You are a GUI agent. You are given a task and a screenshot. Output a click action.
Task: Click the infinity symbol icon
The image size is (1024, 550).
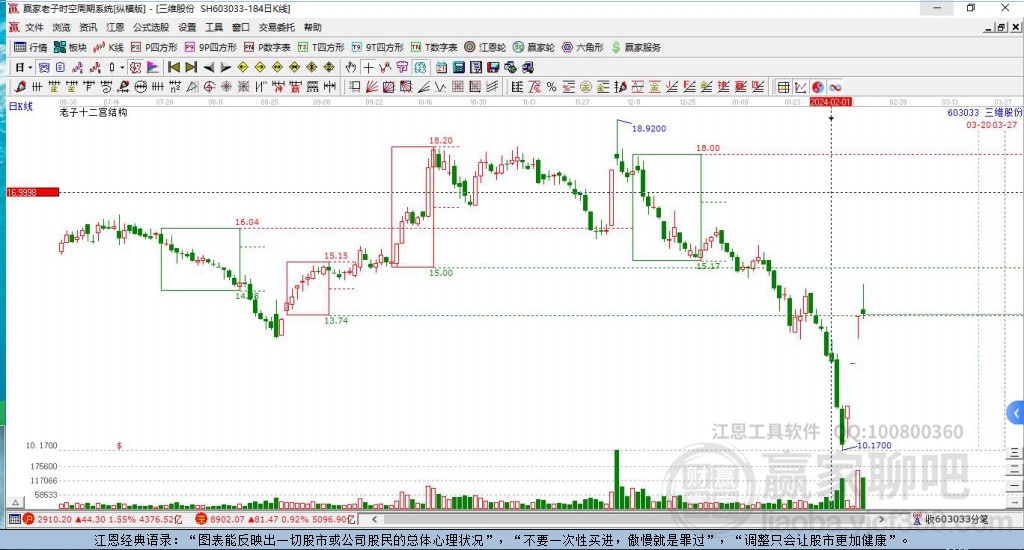pos(835,87)
